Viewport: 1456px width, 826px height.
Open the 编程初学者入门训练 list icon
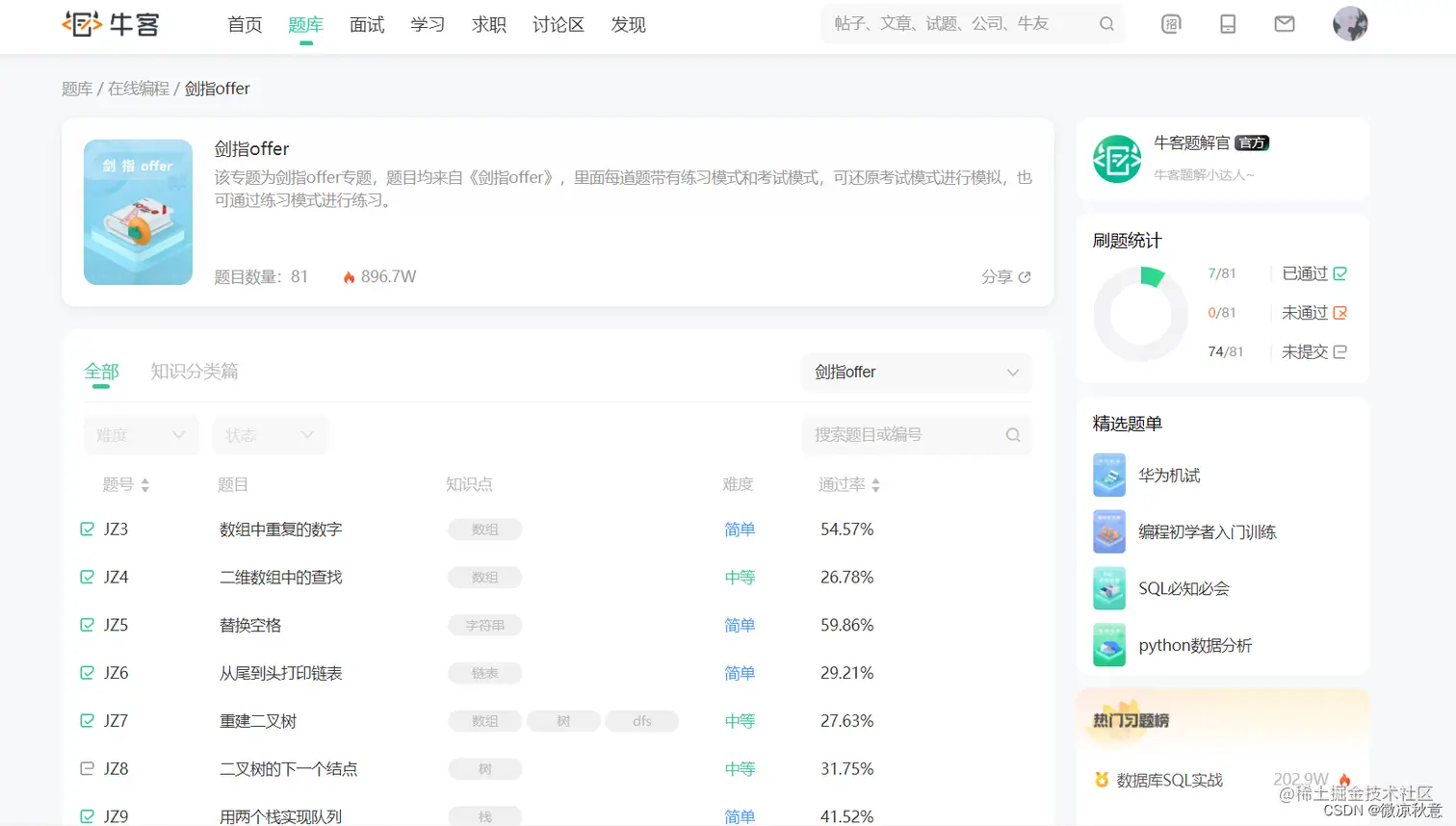(x=1109, y=531)
